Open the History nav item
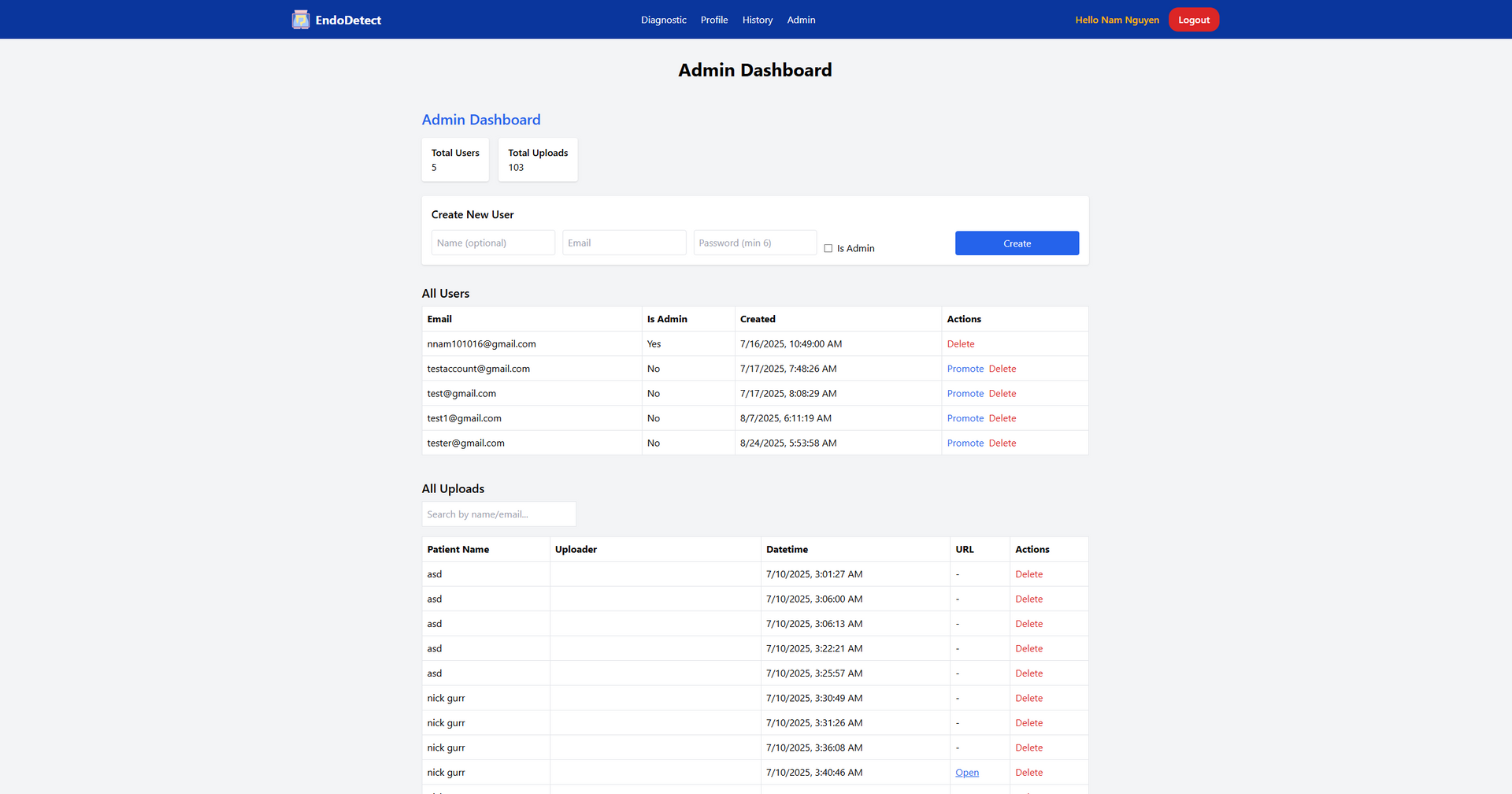Viewport: 1512px width, 794px height. click(757, 20)
